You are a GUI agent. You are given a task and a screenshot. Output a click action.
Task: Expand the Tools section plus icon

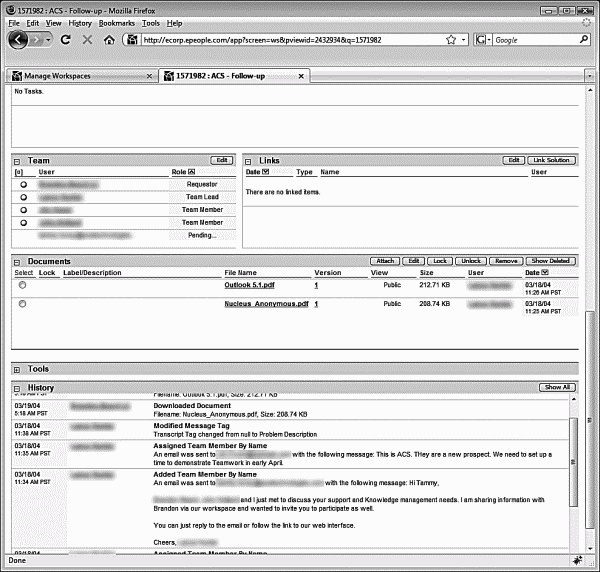click(18, 369)
